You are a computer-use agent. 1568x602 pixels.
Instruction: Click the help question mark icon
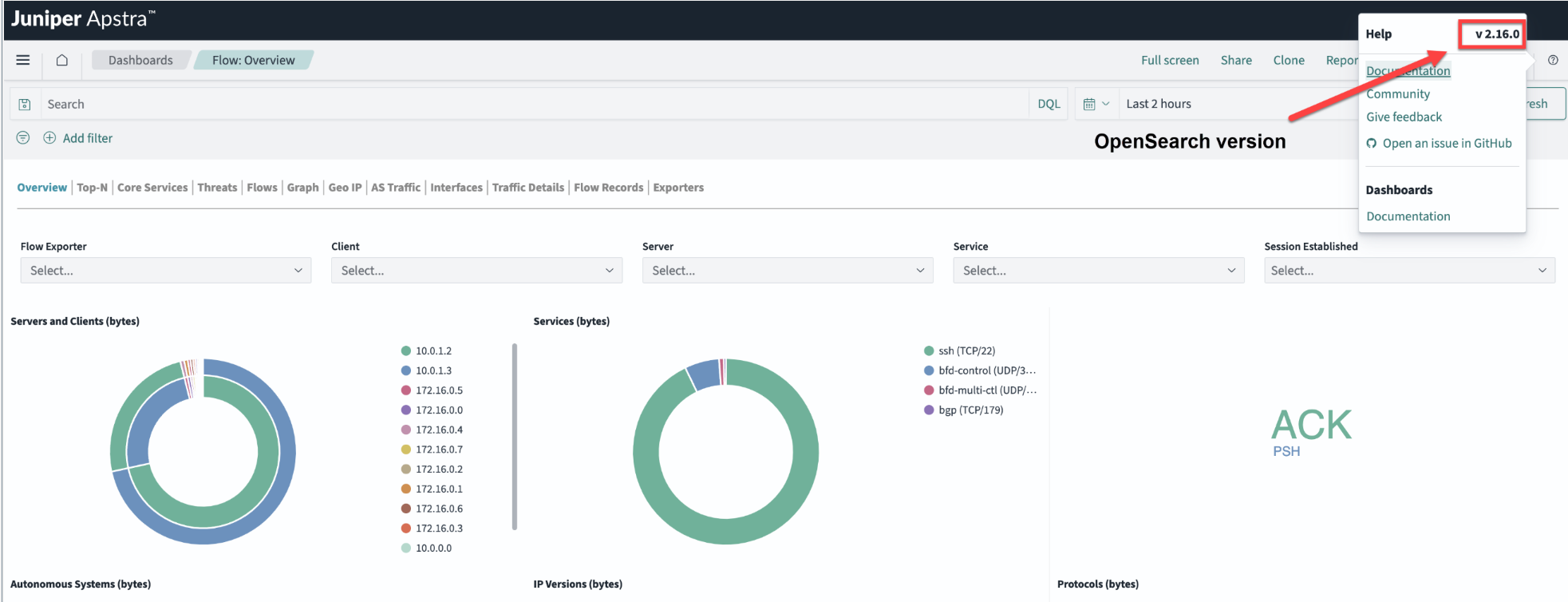pos(1553,60)
